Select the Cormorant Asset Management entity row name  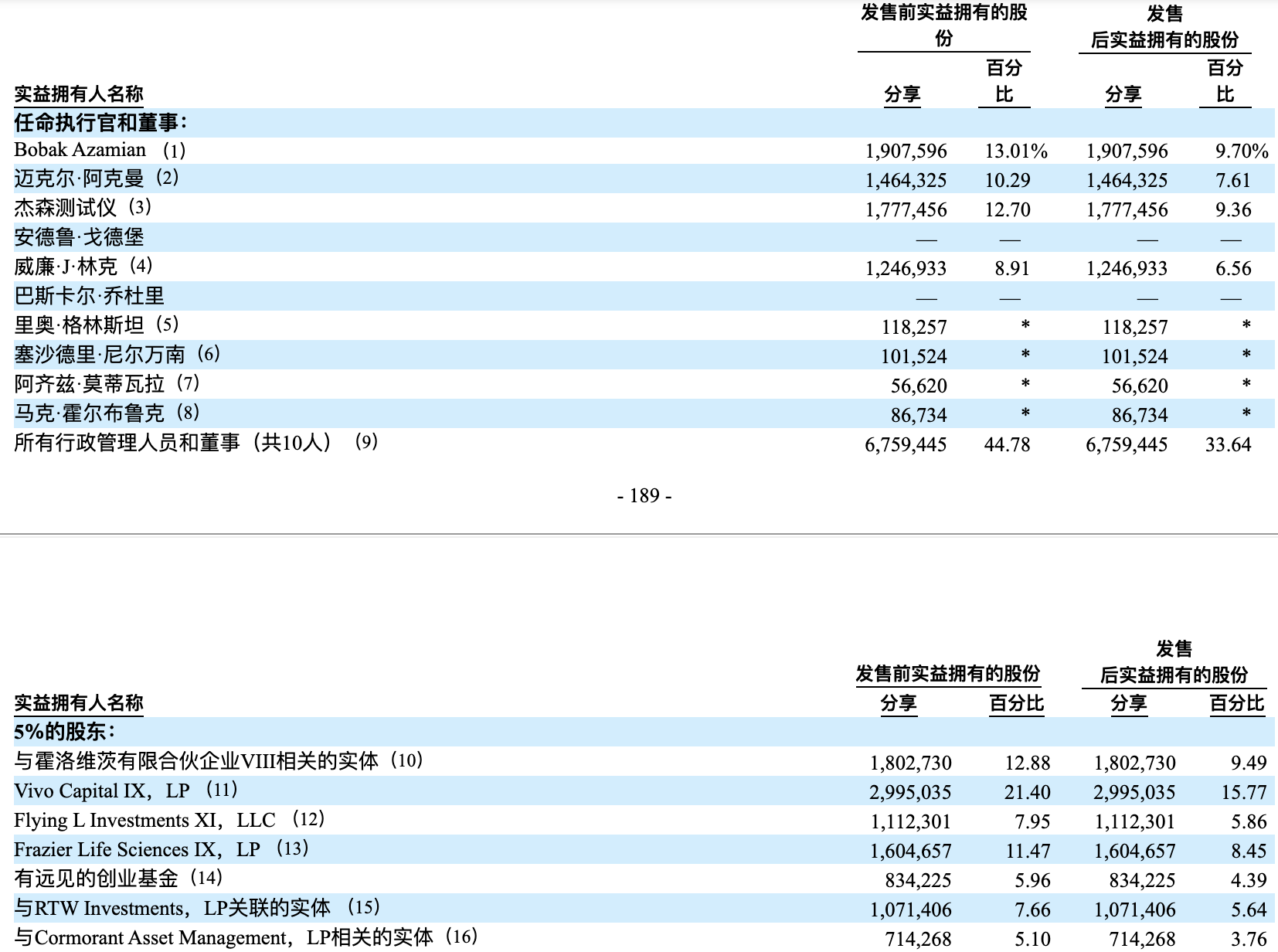pyautogui.click(x=224, y=938)
